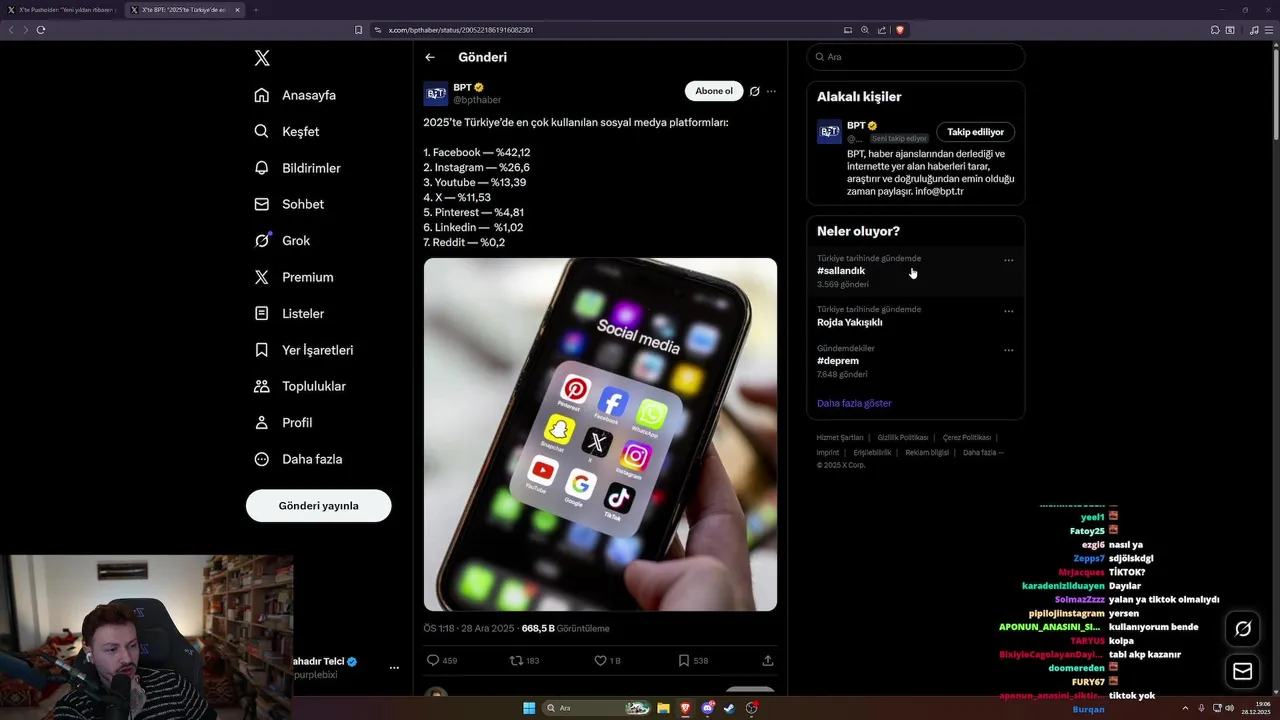Open Steam from the taskbar
1280x720 pixels.
pos(729,708)
